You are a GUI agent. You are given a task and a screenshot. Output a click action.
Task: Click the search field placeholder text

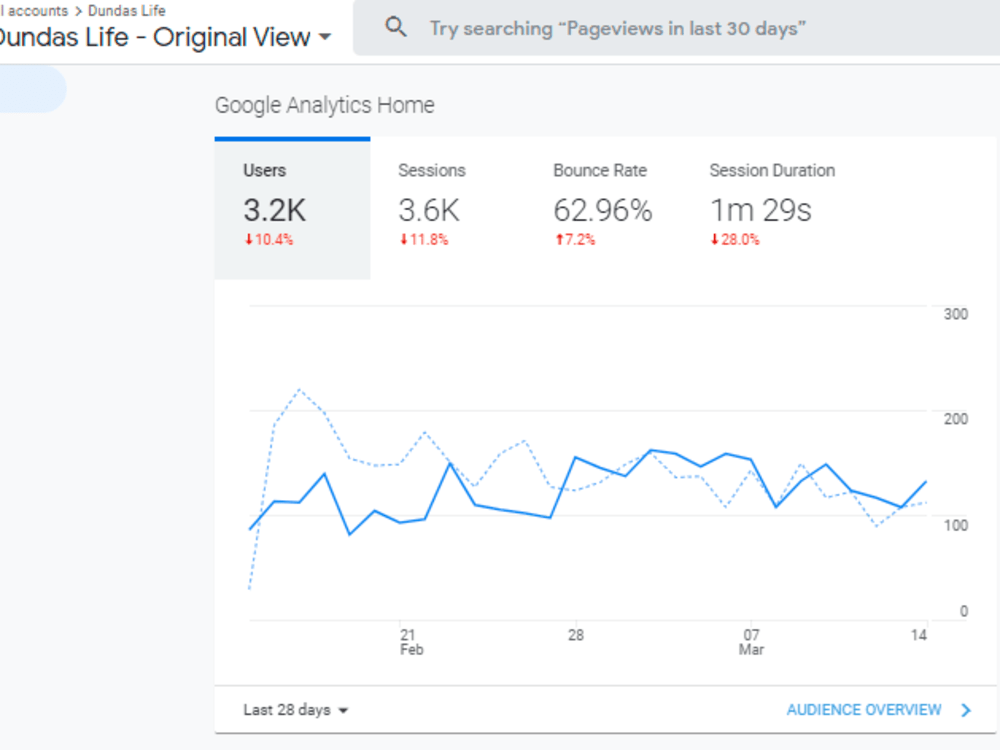pyautogui.click(x=617, y=29)
